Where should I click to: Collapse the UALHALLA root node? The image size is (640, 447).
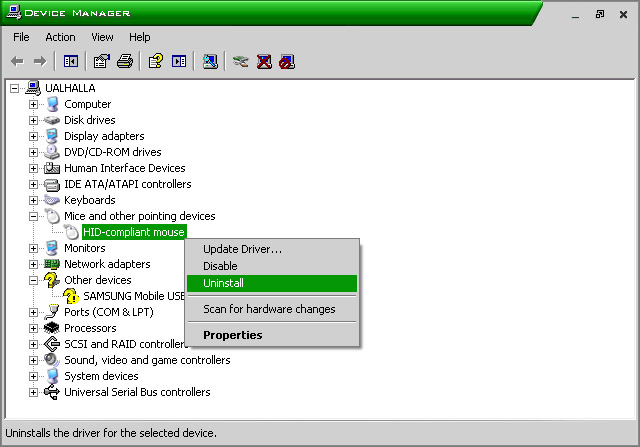coord(15,88)
